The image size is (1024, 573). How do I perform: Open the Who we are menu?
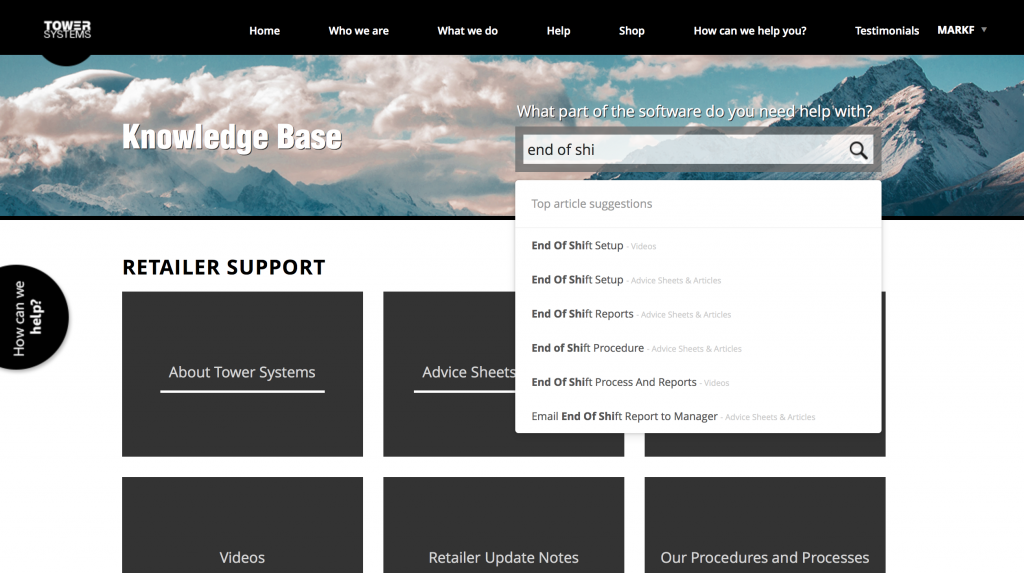click(359, 31)
